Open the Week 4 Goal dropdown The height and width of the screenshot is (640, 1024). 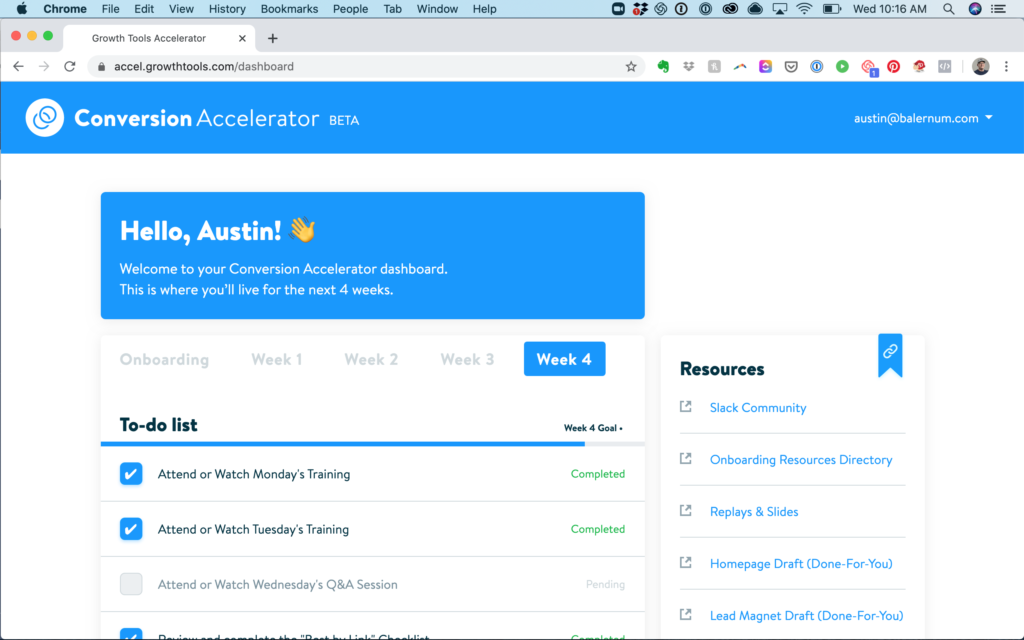592,426
